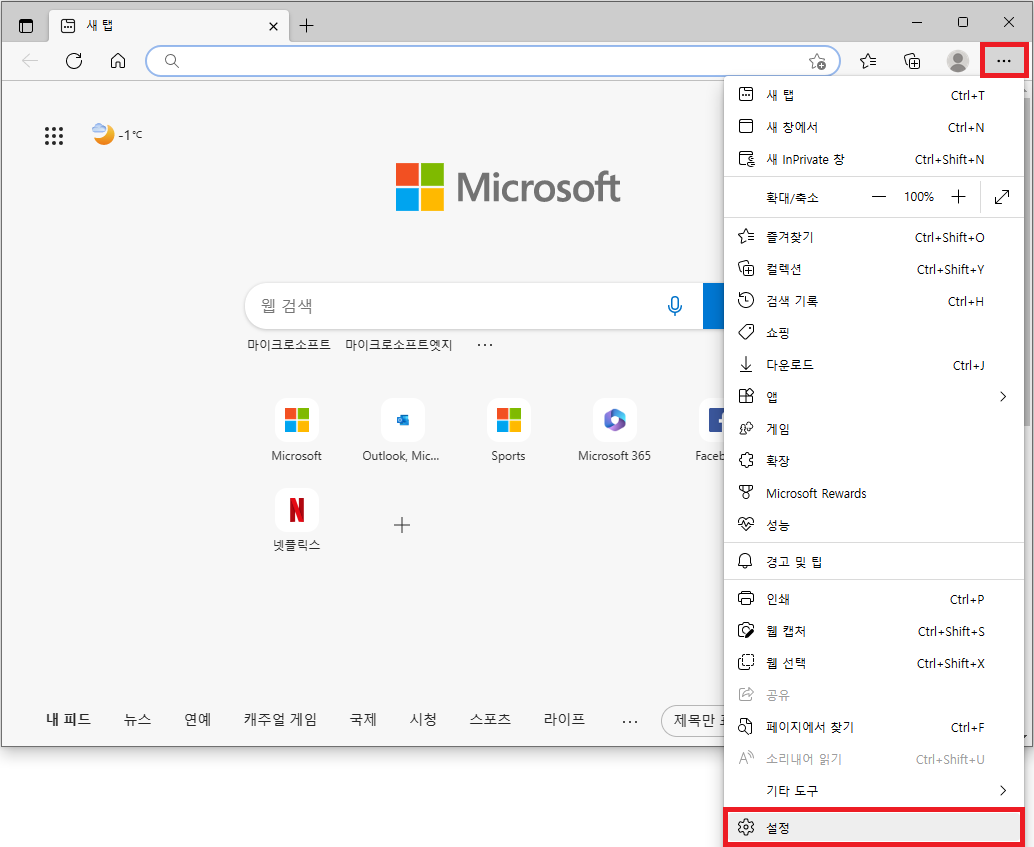This screenshot has height=847, width=1034.
Task: Open a new tab with plus button
Action: coord(307,26)
